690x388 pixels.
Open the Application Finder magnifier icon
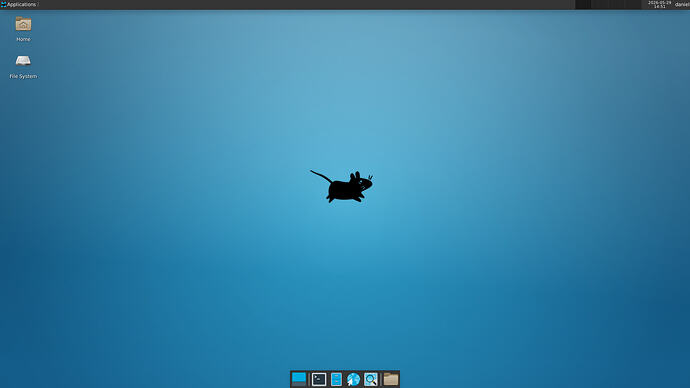click(371, 379)
